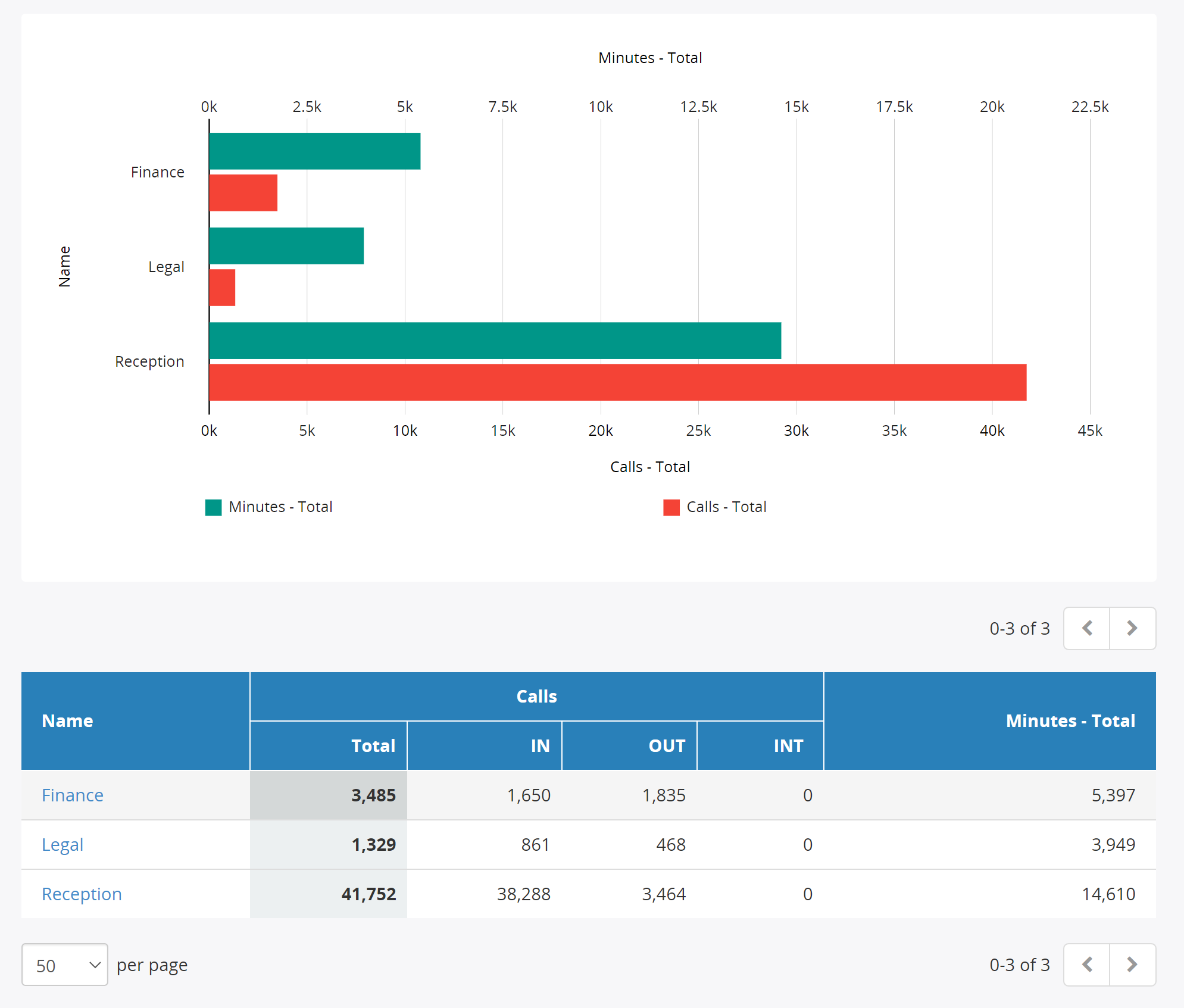Click Legal minutes value 3,949
Image resolution: width=1184 pixels, height=1008 pixels.
point(1113,844)
